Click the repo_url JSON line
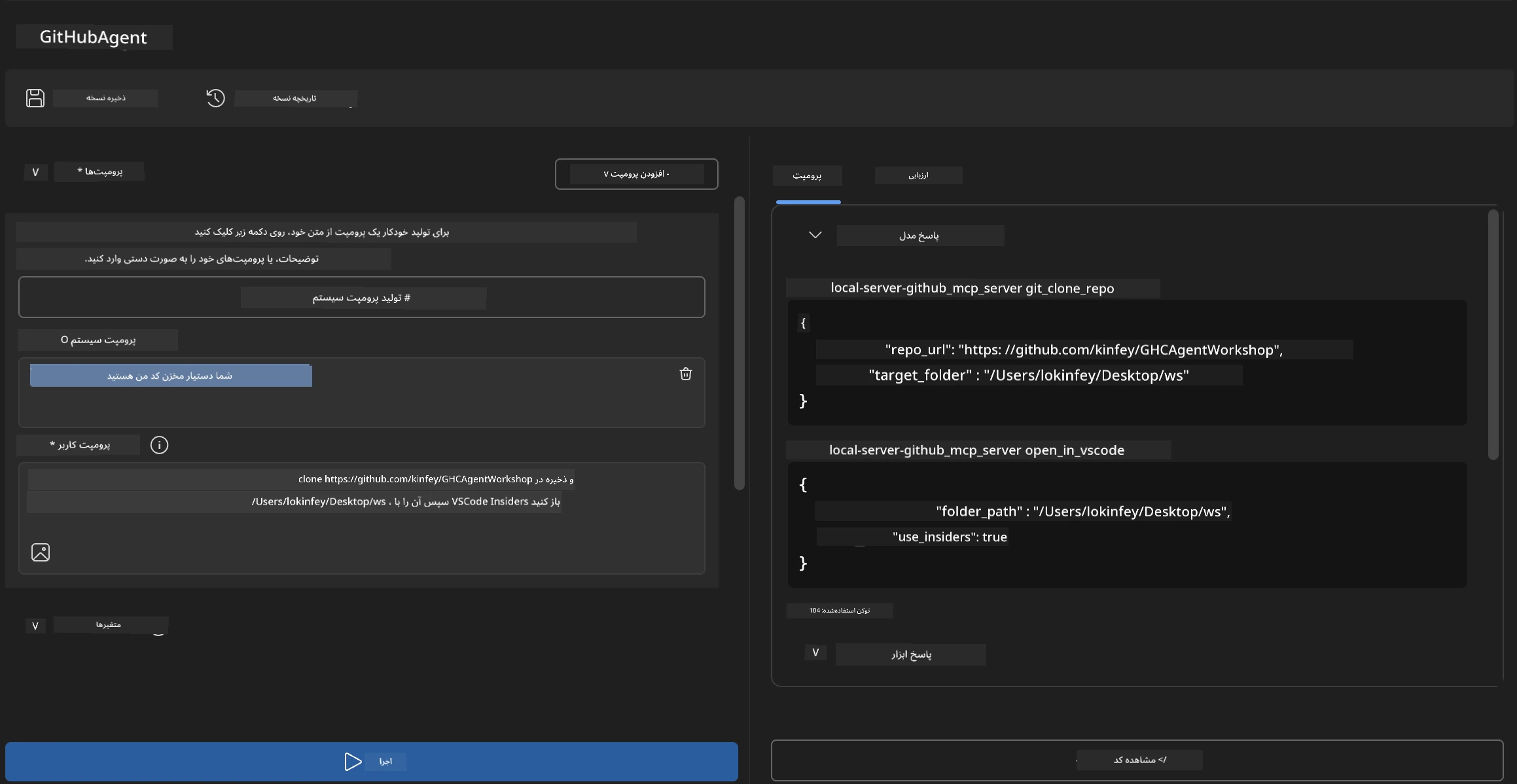 coord(1084,349)
